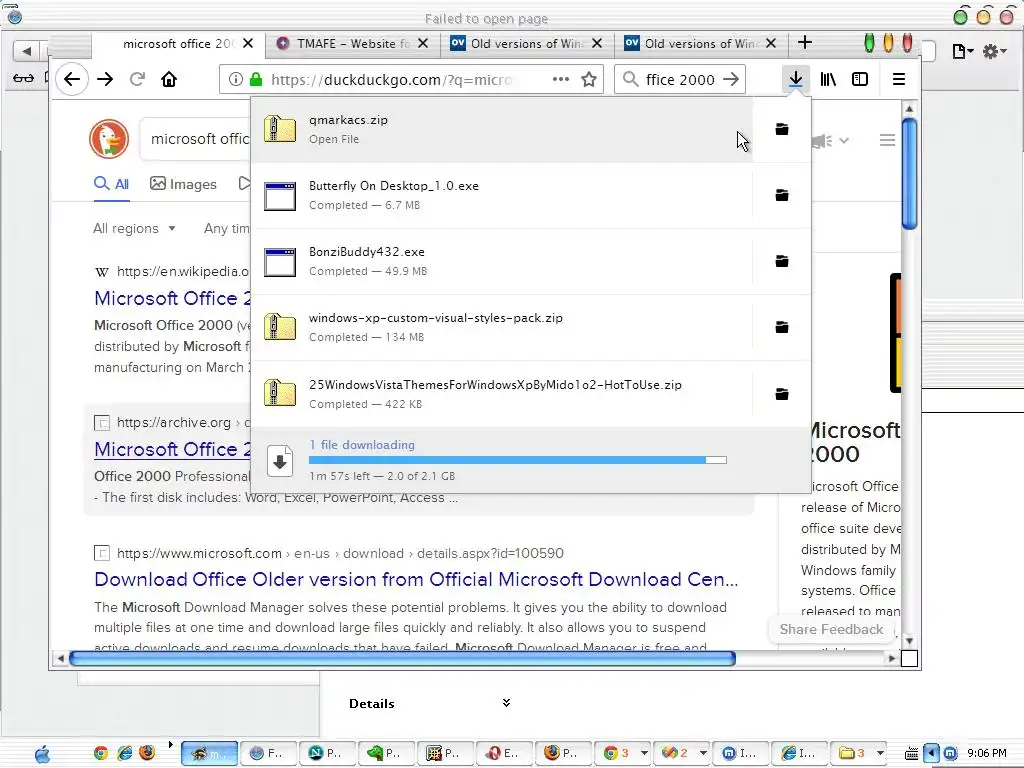The image size is (1024, 768).
Task: Bookmark this page with the star
Action: pyautogui.click(x=589, y=80)
